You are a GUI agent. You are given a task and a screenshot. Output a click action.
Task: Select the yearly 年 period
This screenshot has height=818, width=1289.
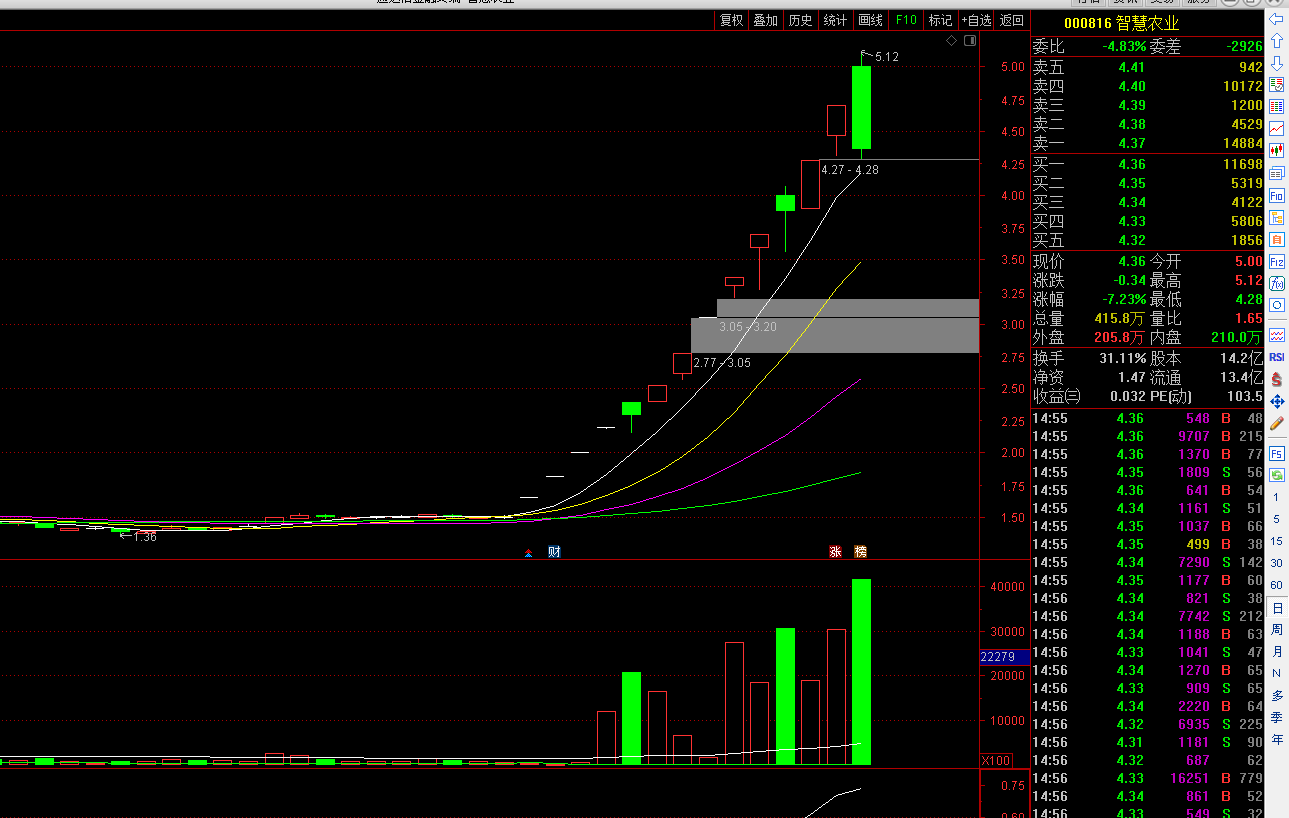click(x=1276, y=739)
